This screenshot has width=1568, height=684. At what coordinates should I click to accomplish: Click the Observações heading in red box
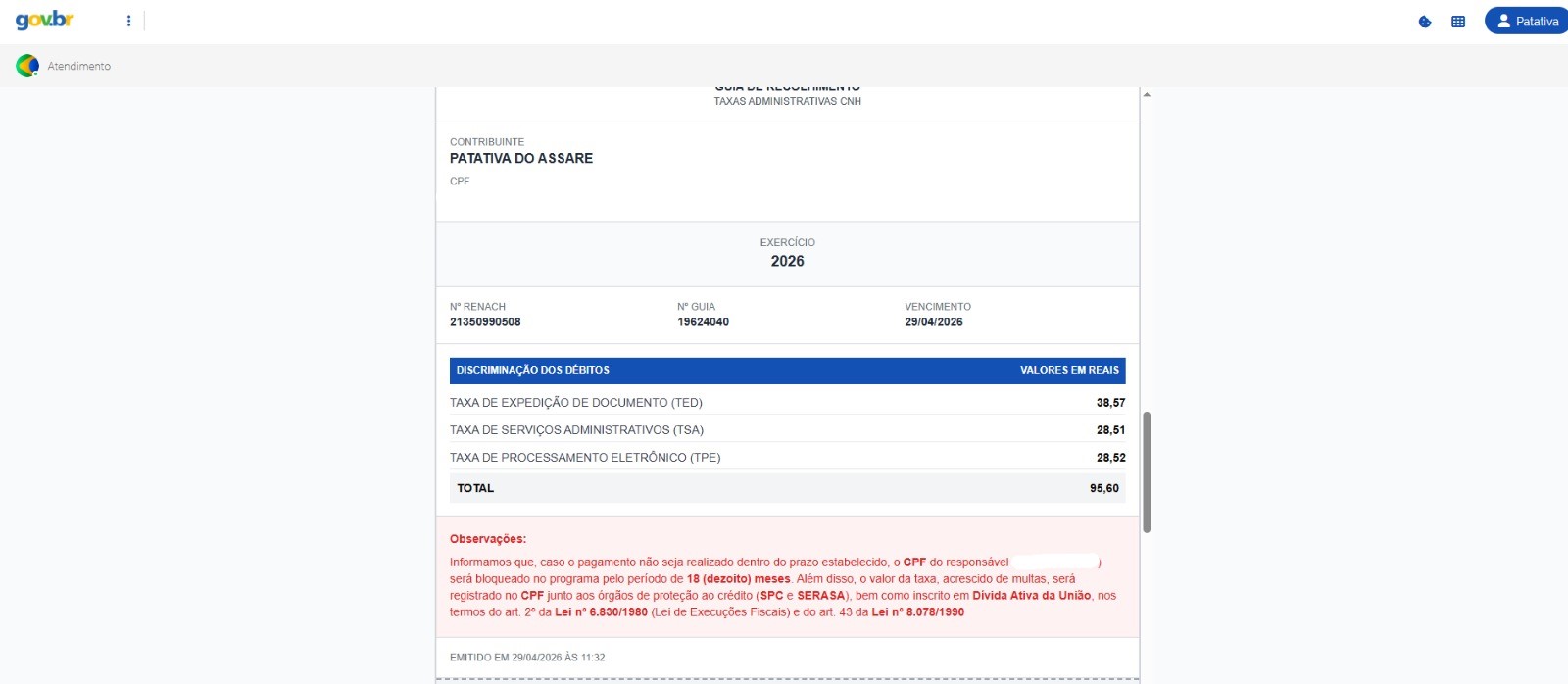coord(488,539)
